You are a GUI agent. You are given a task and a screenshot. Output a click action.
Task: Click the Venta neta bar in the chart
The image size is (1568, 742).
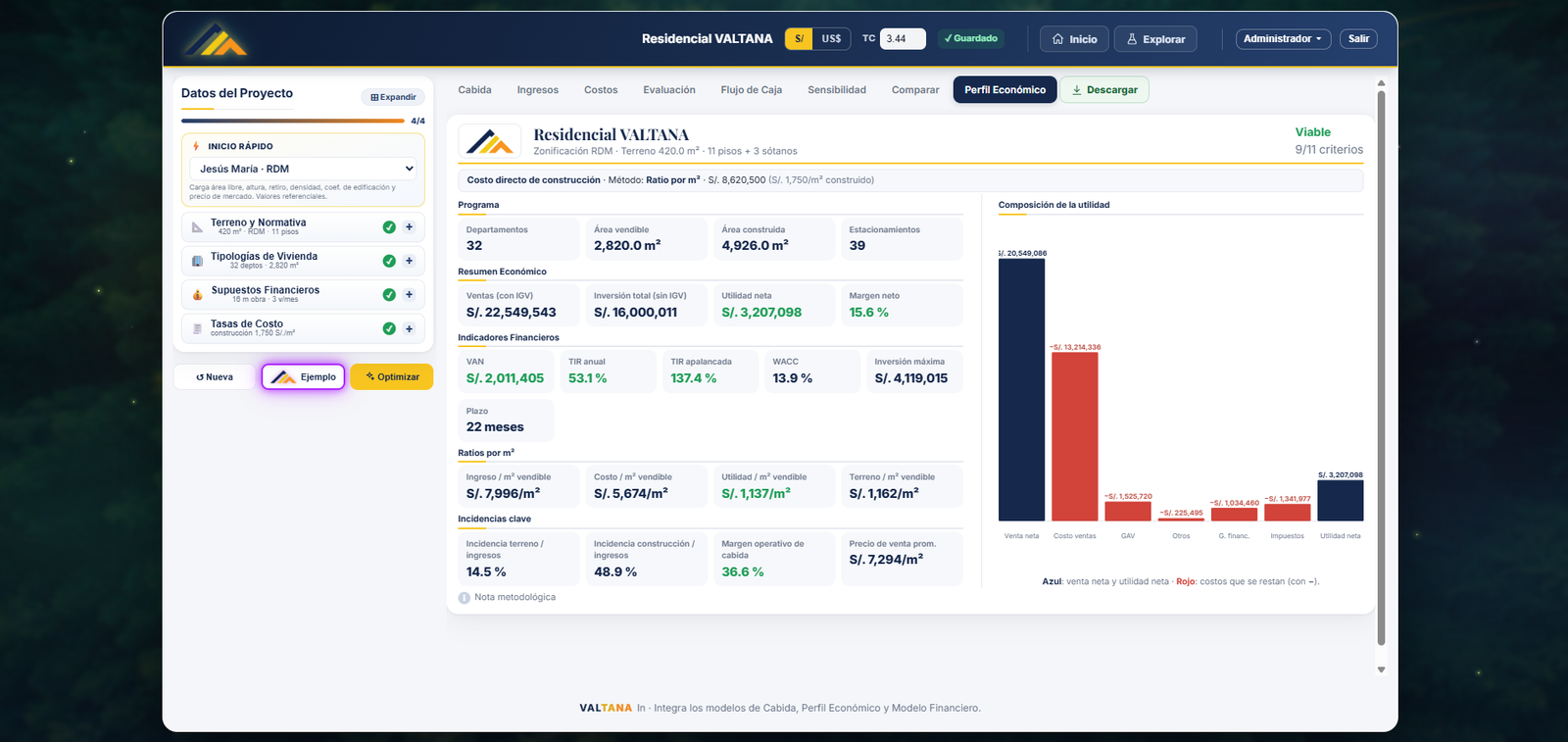(1021, 389)
